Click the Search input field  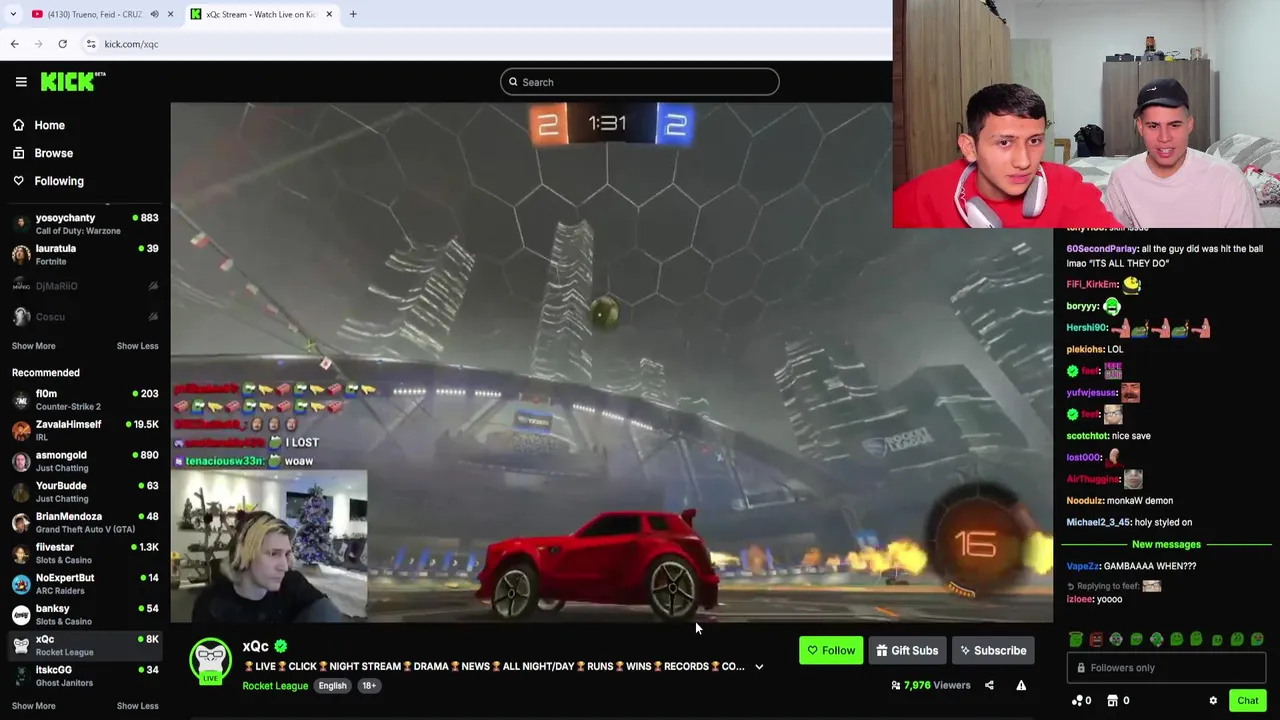[x=640, y=82]
